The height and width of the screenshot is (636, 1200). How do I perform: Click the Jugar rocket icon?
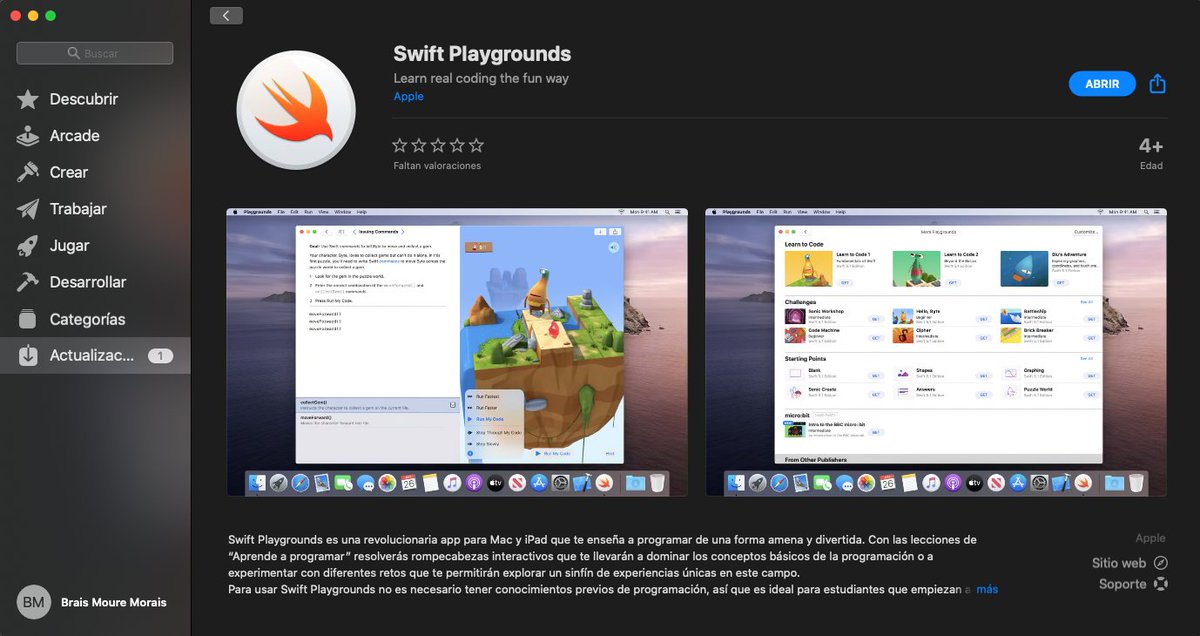[x=28, y=246]
